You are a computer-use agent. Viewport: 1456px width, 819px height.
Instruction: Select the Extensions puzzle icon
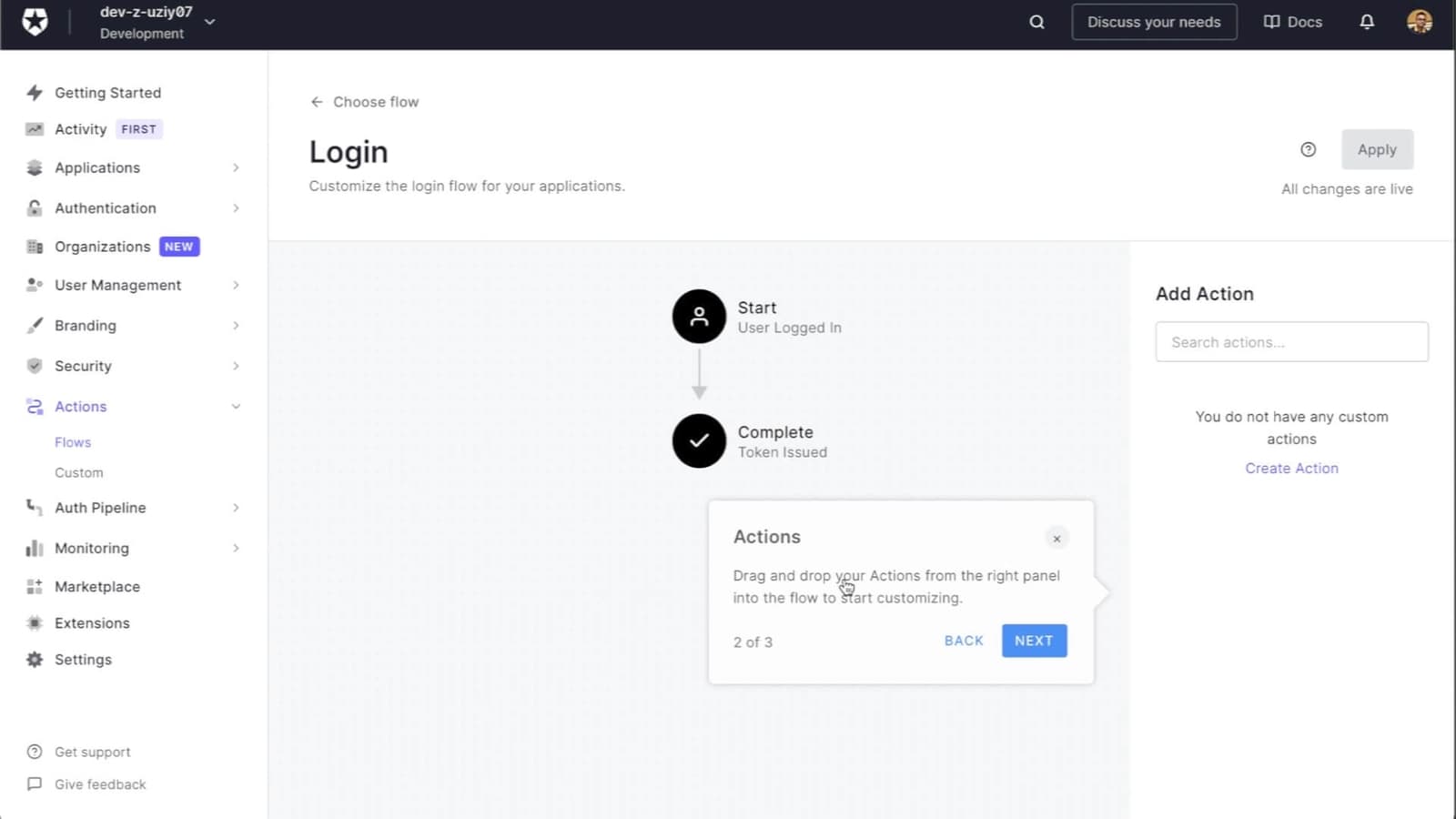[x=34, y=622]
